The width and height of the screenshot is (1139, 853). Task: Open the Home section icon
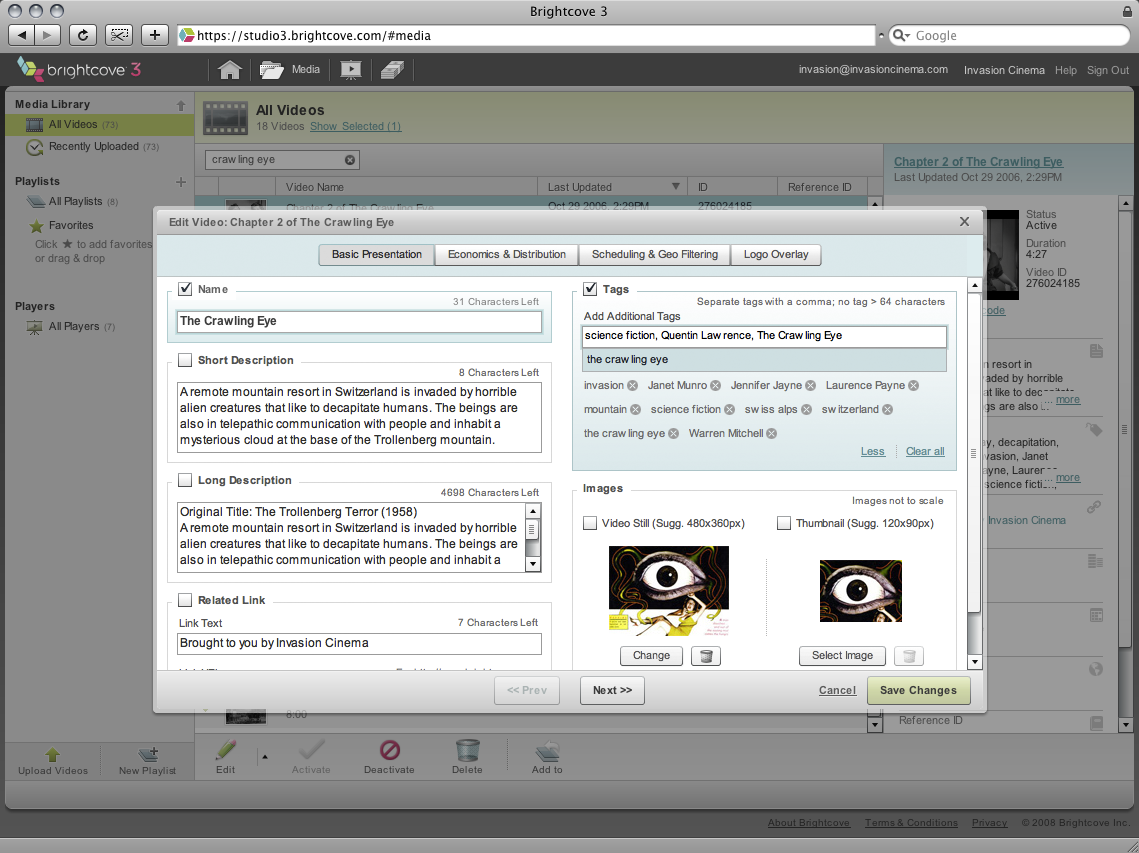[x=230, y=70]
